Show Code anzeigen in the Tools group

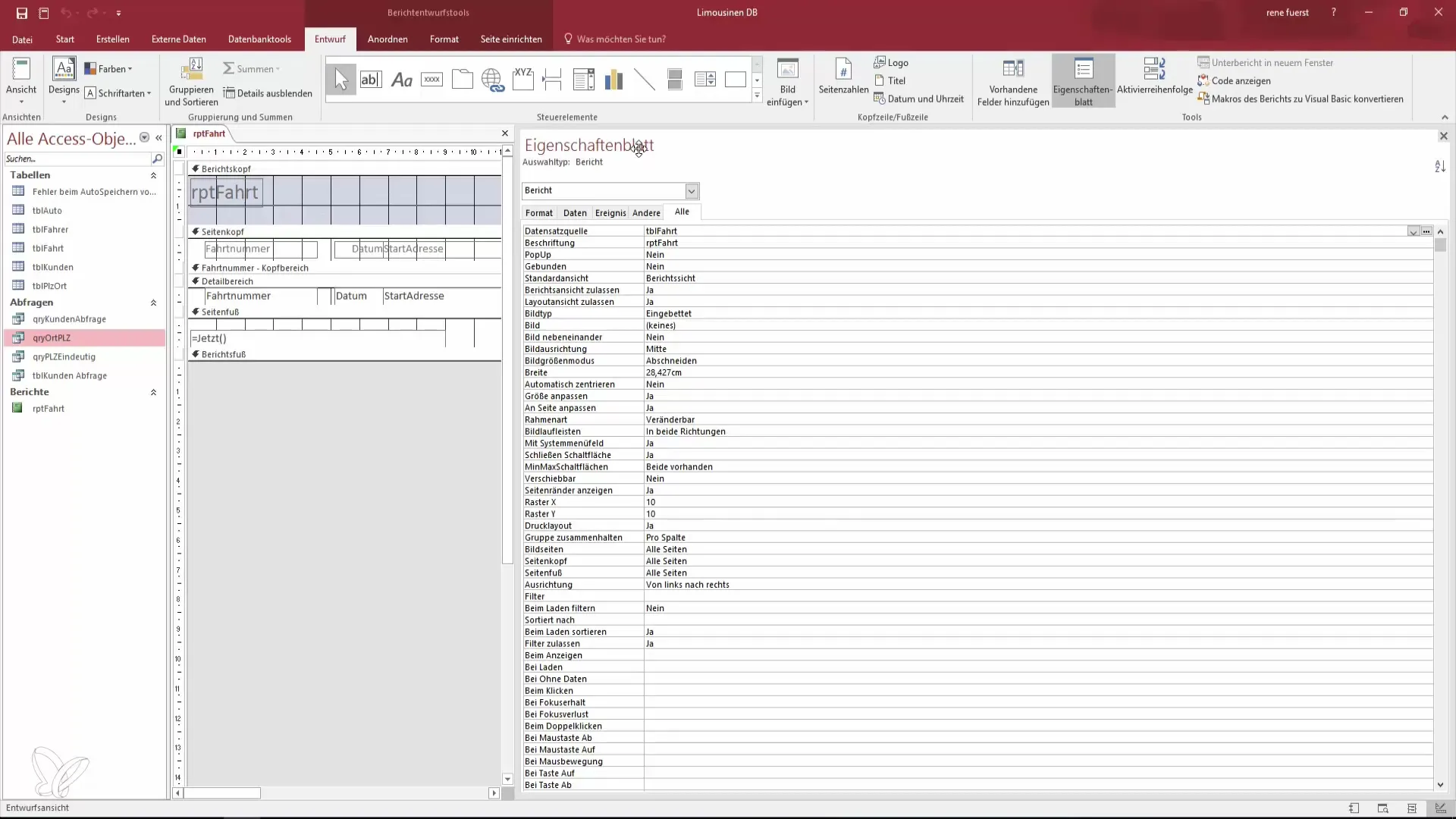tap(1234, 80)
